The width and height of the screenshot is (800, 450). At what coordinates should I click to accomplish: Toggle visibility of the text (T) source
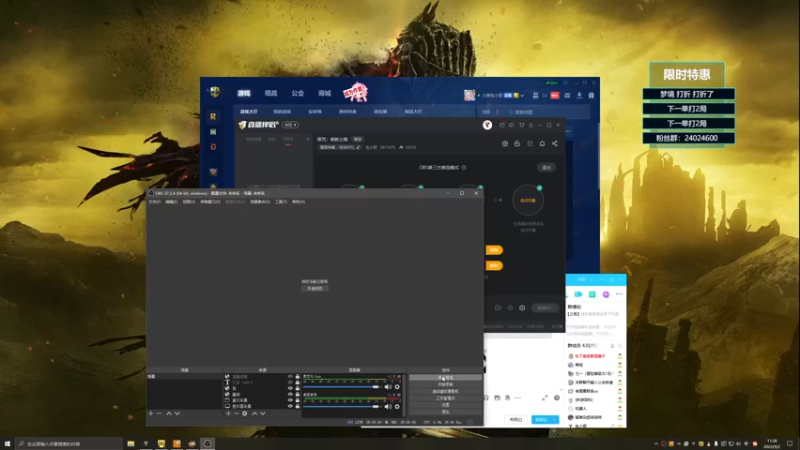click(290, 383)
